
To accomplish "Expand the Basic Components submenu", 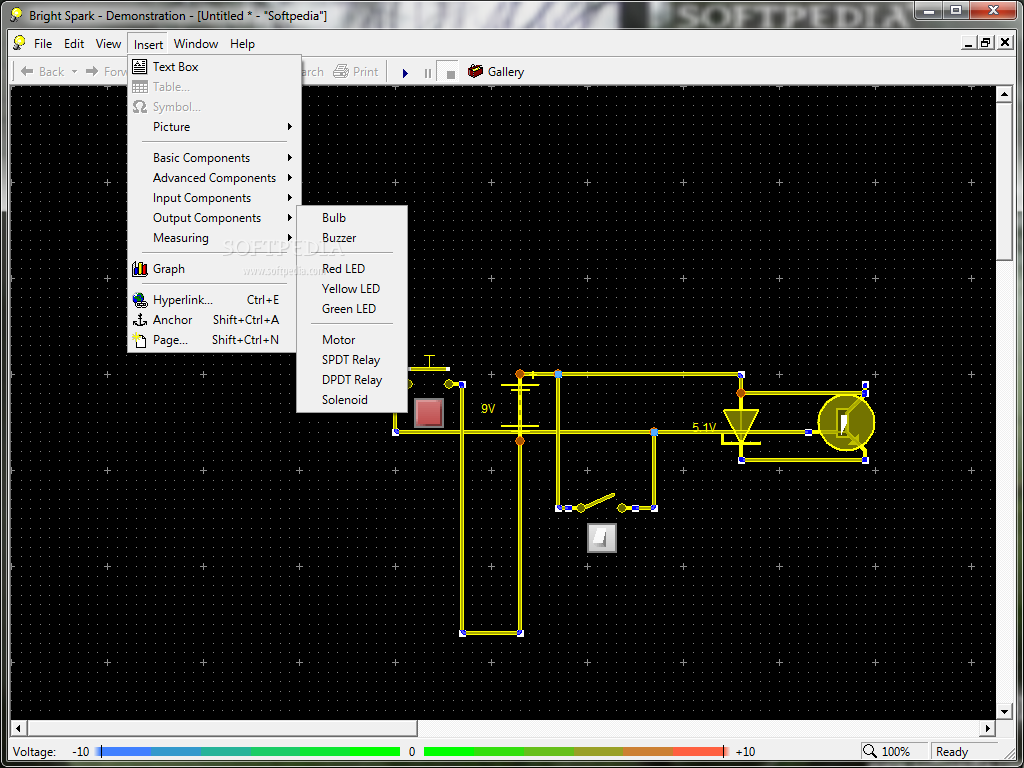I will (215, 157).
